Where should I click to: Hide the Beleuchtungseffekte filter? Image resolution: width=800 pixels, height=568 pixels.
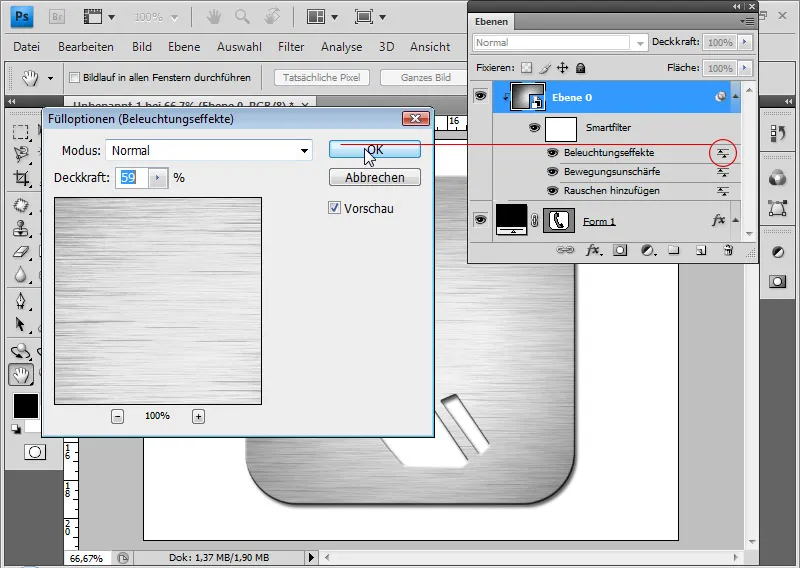click(x=552, y=153)
